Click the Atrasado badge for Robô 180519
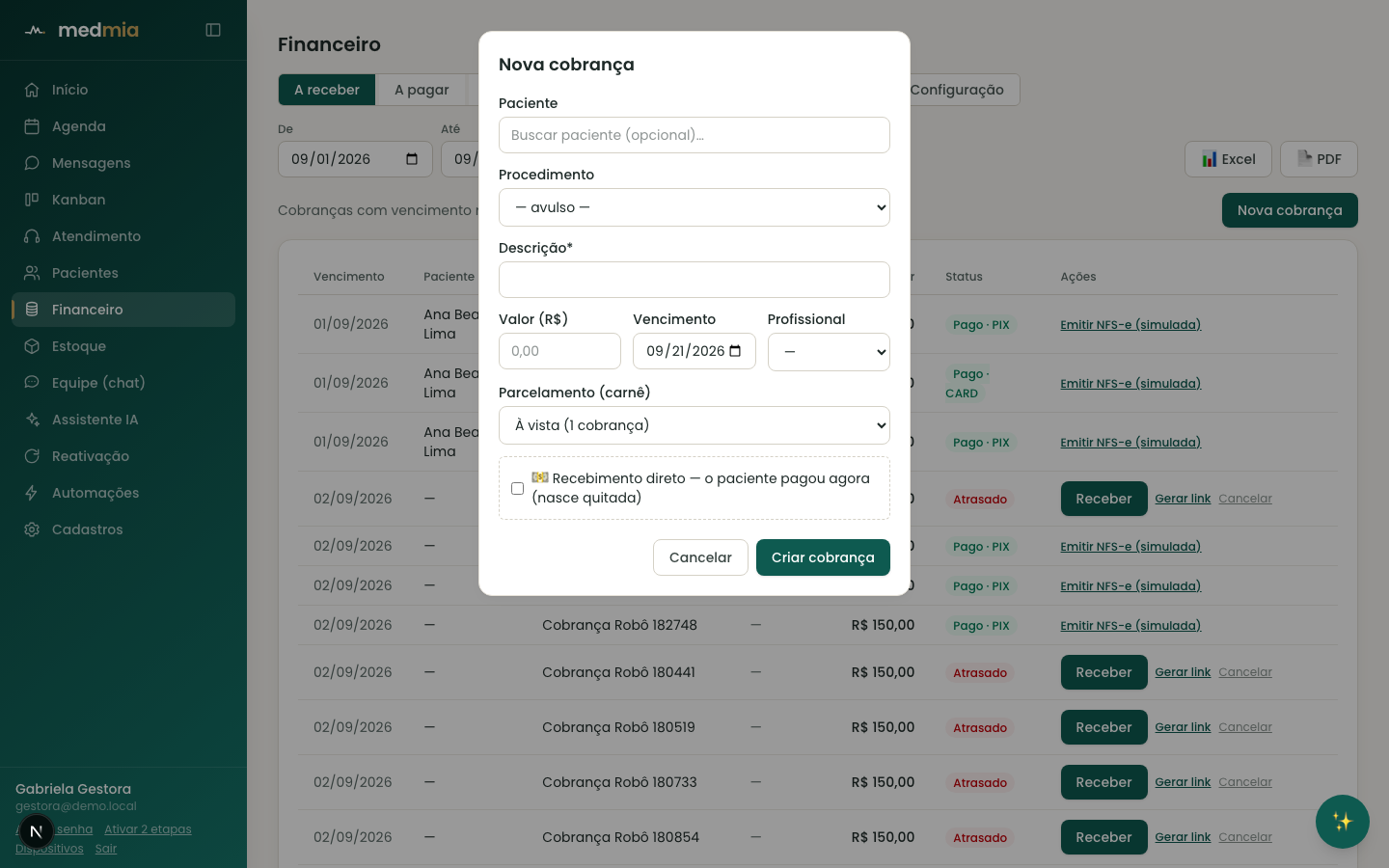Viewport: 1389px width, 868px height. (x=980, y=728)
